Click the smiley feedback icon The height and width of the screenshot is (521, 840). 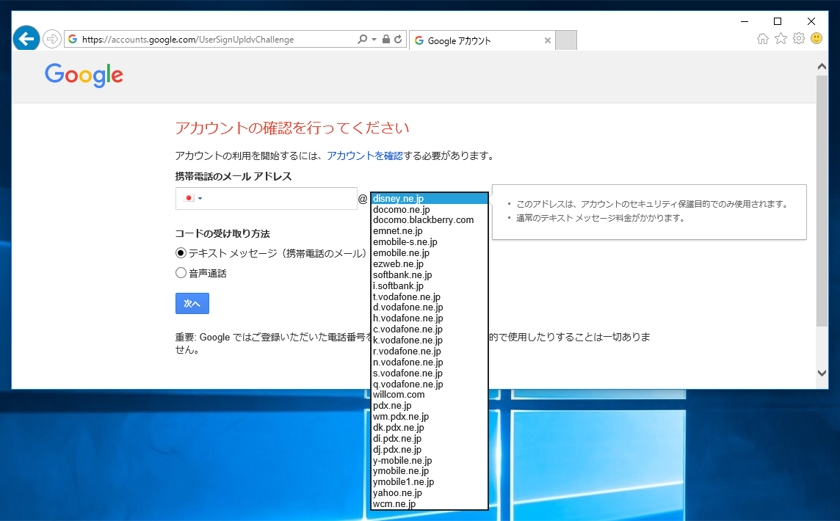[x=816, y=39]
